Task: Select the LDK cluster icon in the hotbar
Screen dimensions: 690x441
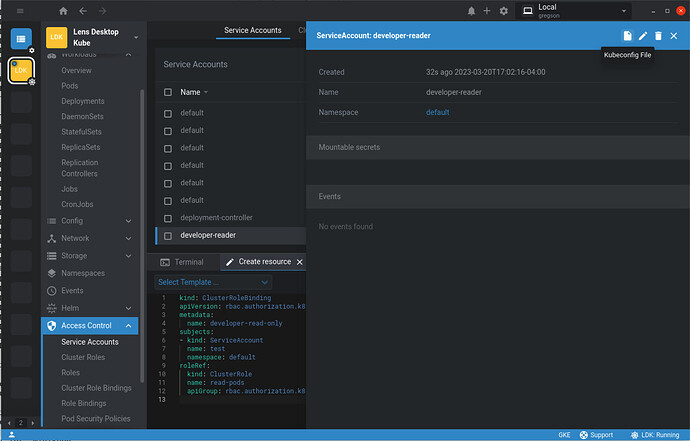Action: (22, 71)
